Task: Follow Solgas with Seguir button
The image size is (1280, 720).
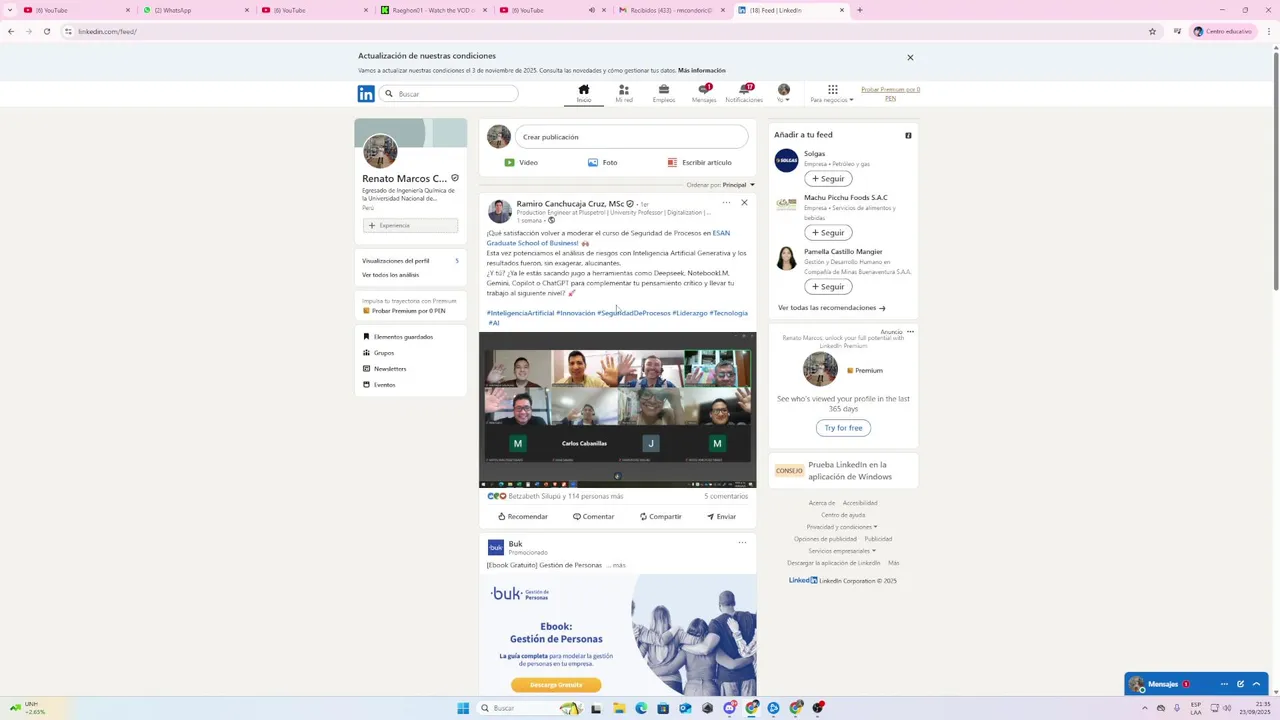Action: click(828, 178)
